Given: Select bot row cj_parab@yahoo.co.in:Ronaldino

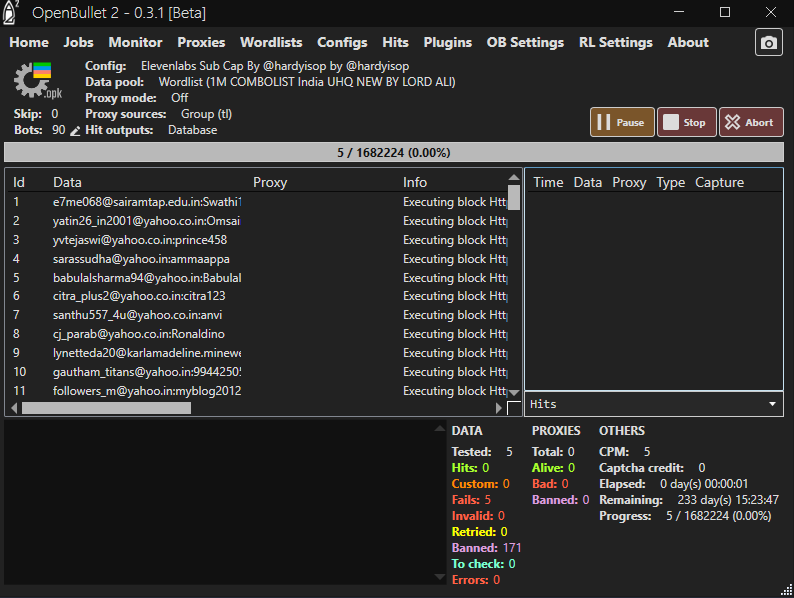Looking at the screenshot, I should point(260,334).
